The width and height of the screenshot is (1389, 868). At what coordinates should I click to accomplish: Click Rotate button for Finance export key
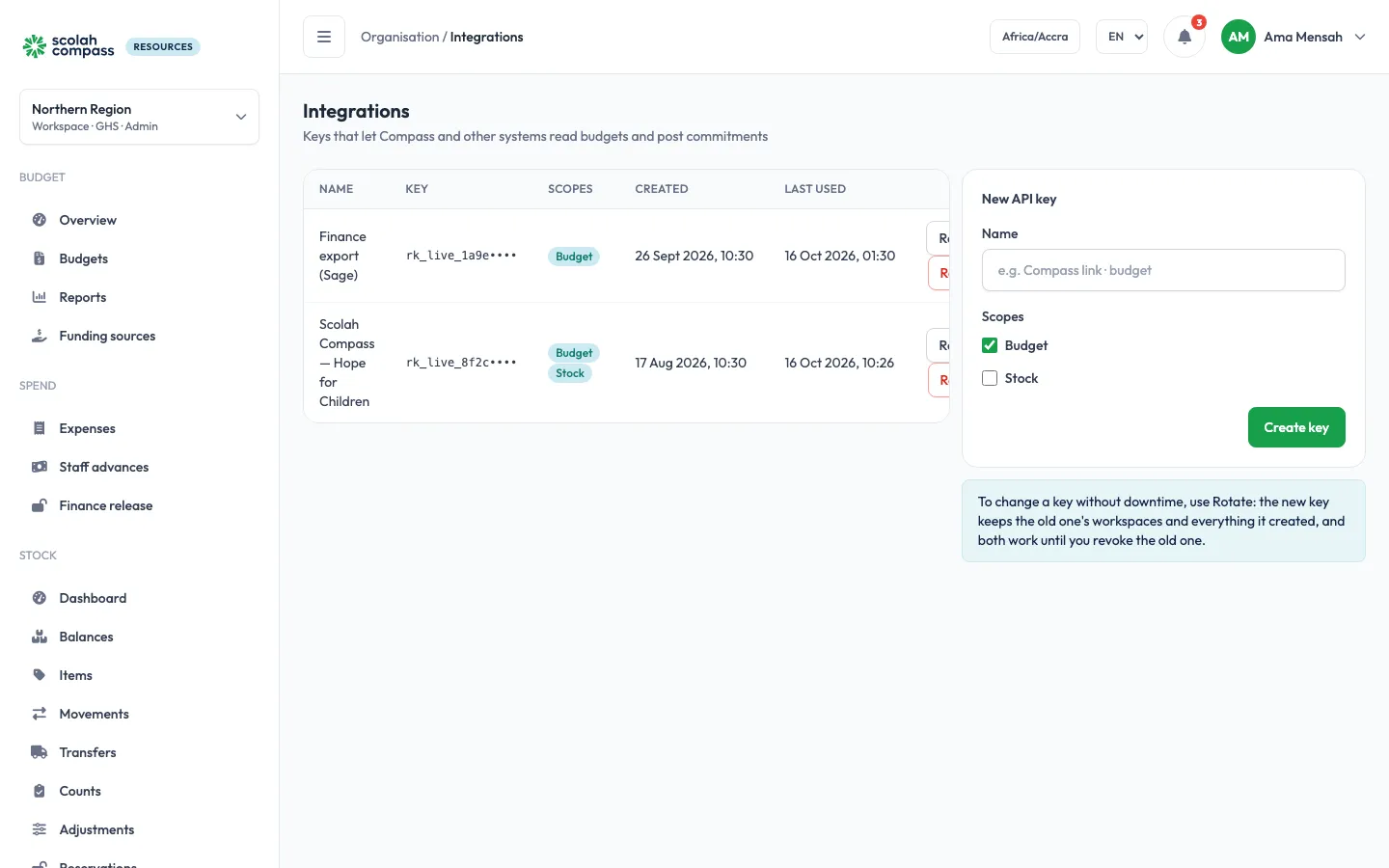(x=939, y=238)
